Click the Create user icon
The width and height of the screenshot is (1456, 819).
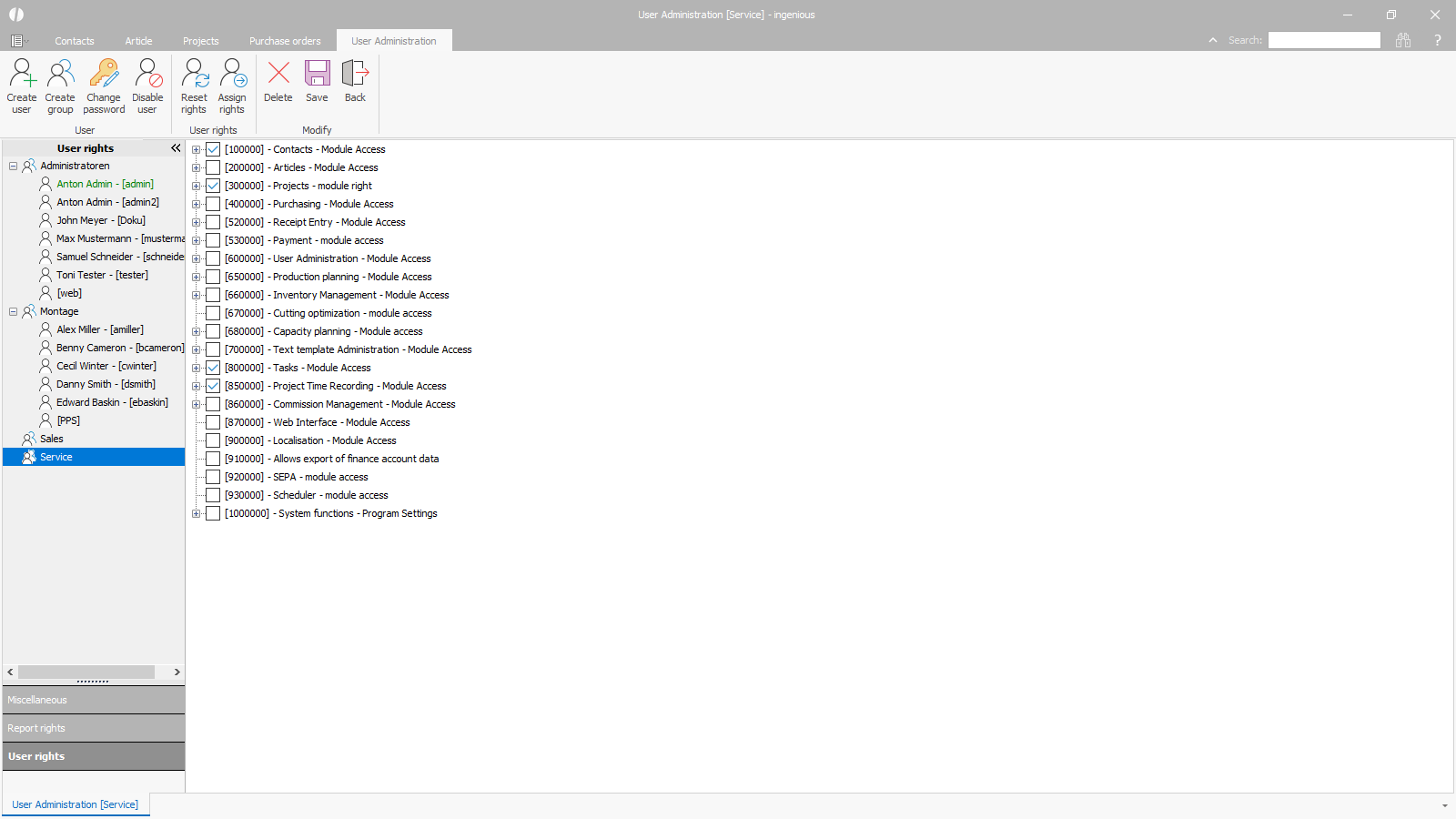coord(22,75)
